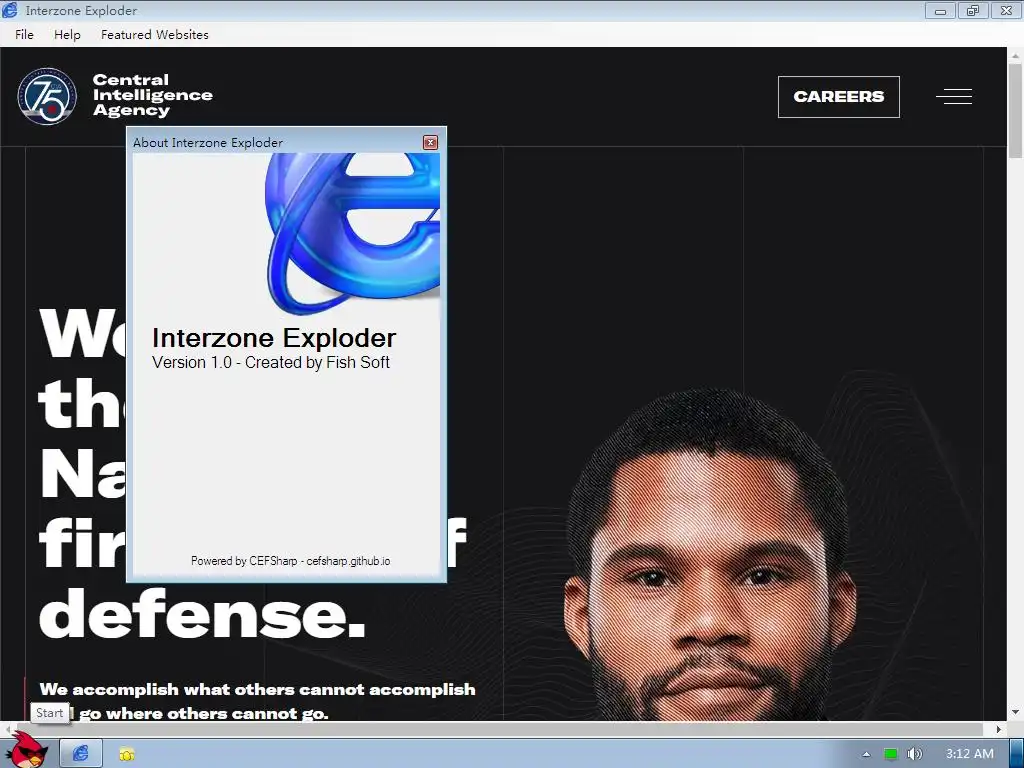Open the volume speaker tray icon
1024x768 pixels.
[915, 754]
